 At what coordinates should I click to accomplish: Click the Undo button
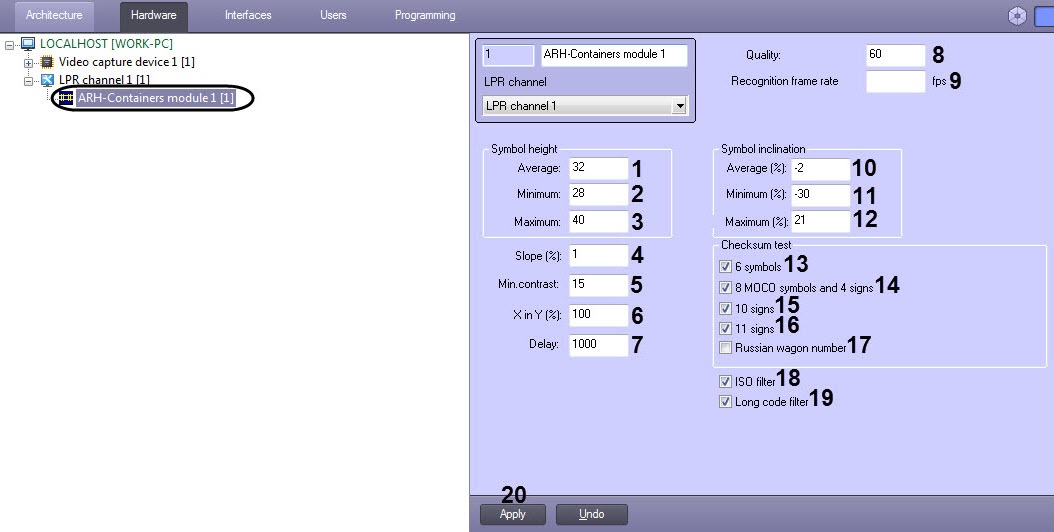click(592, 515)
